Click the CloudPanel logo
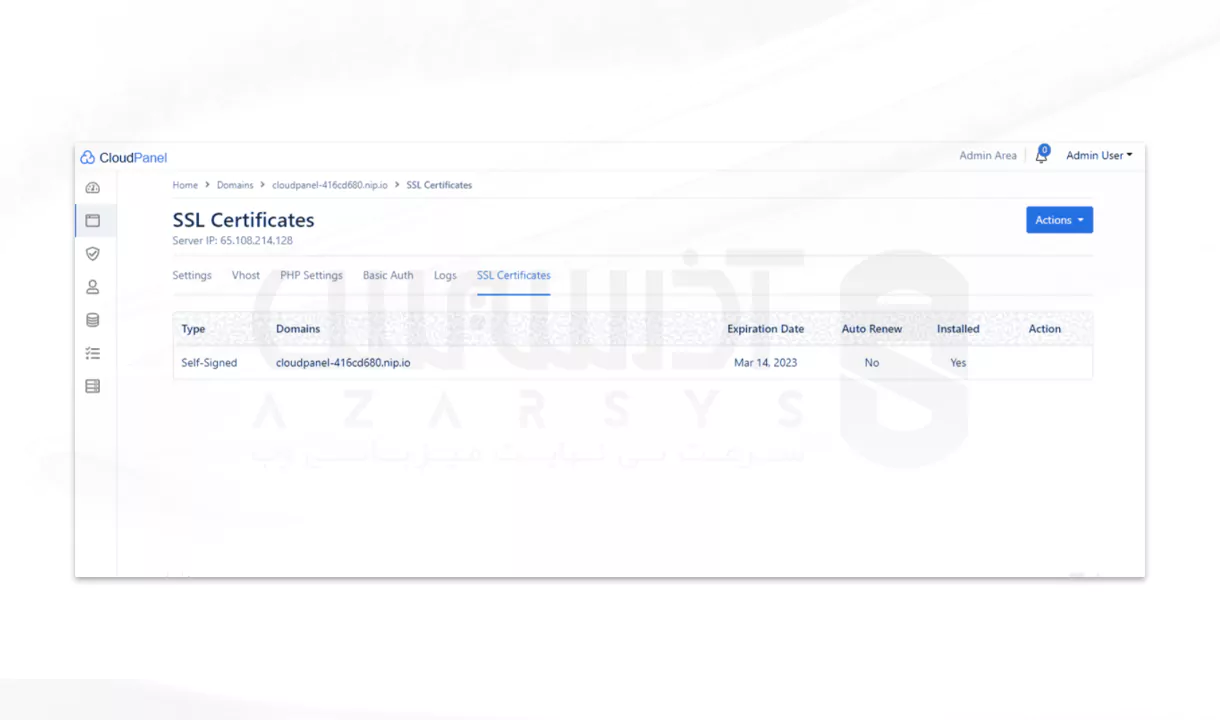1220x720 pixels. [123, 157]
